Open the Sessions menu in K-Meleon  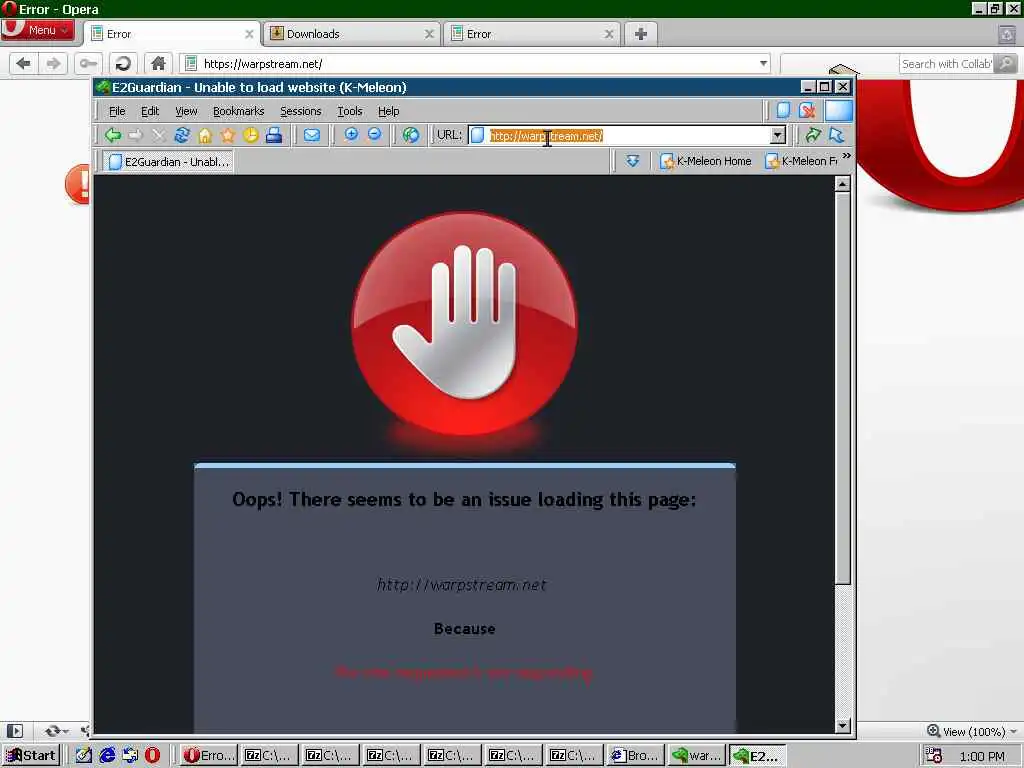(300, 111)
